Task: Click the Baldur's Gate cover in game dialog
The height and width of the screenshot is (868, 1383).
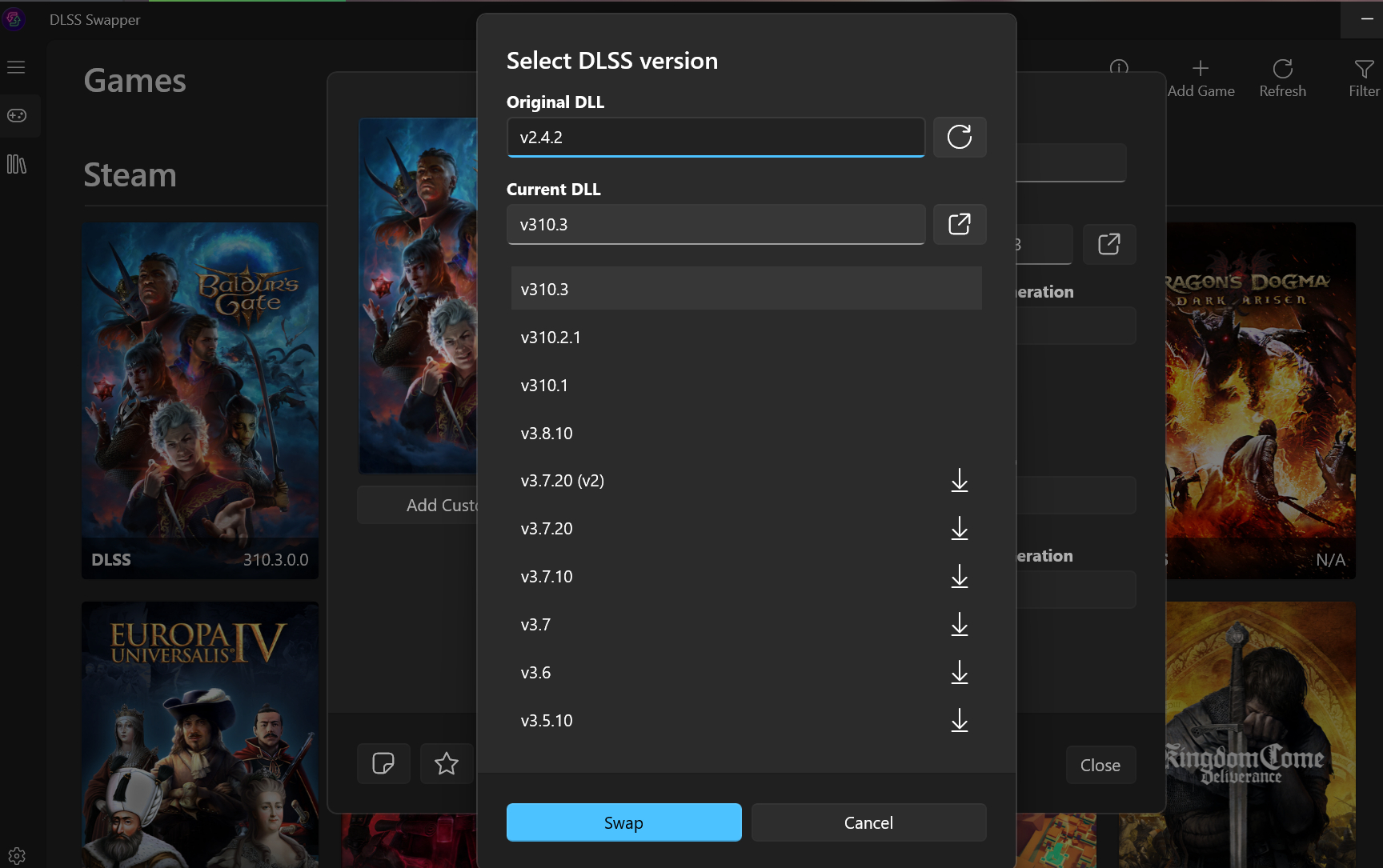Action: coord(418,296)
